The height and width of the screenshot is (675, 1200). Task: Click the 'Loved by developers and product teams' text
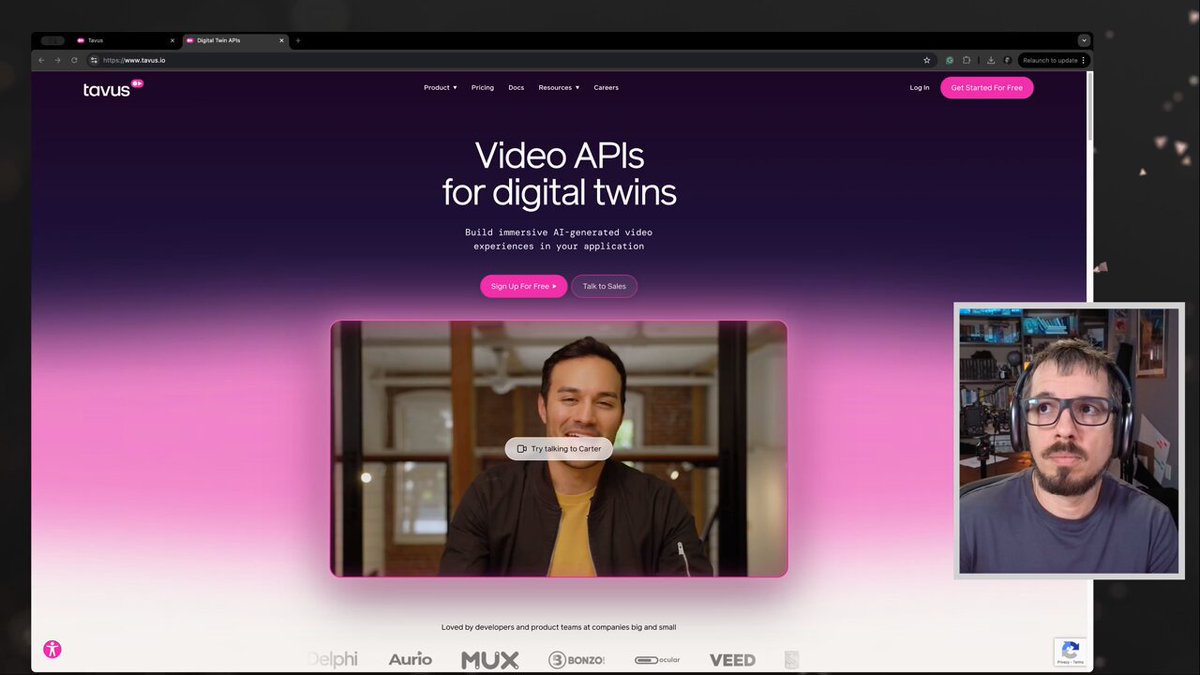click(559, 627)
